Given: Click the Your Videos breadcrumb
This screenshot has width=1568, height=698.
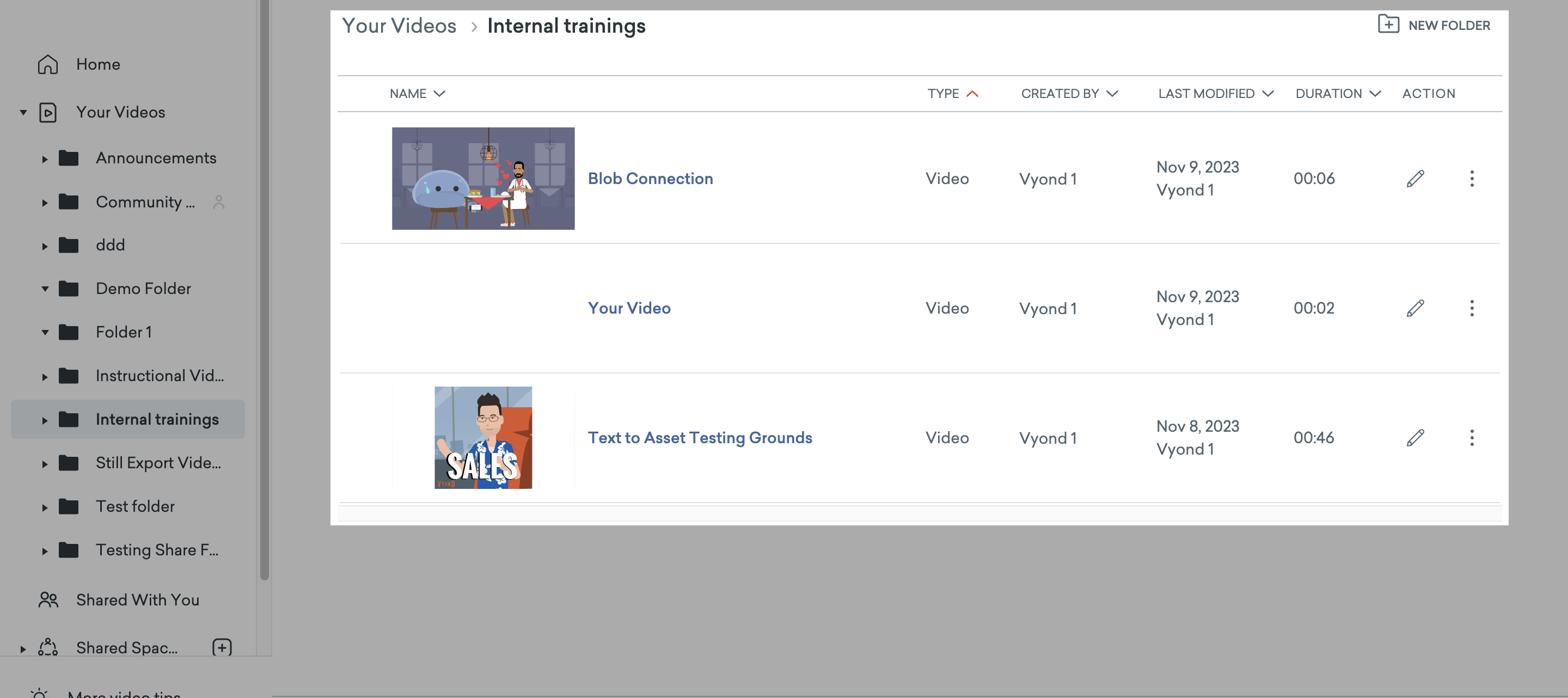Looking at the screenshot, I should [x=399, y=26].
